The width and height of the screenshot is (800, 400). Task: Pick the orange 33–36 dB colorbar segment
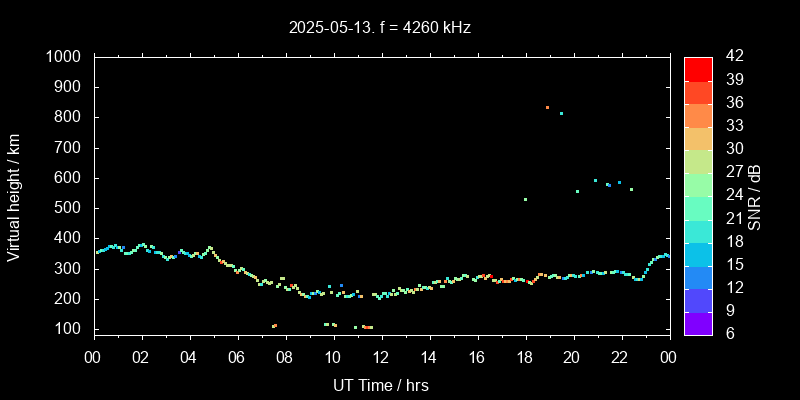(x=698, y=114)
